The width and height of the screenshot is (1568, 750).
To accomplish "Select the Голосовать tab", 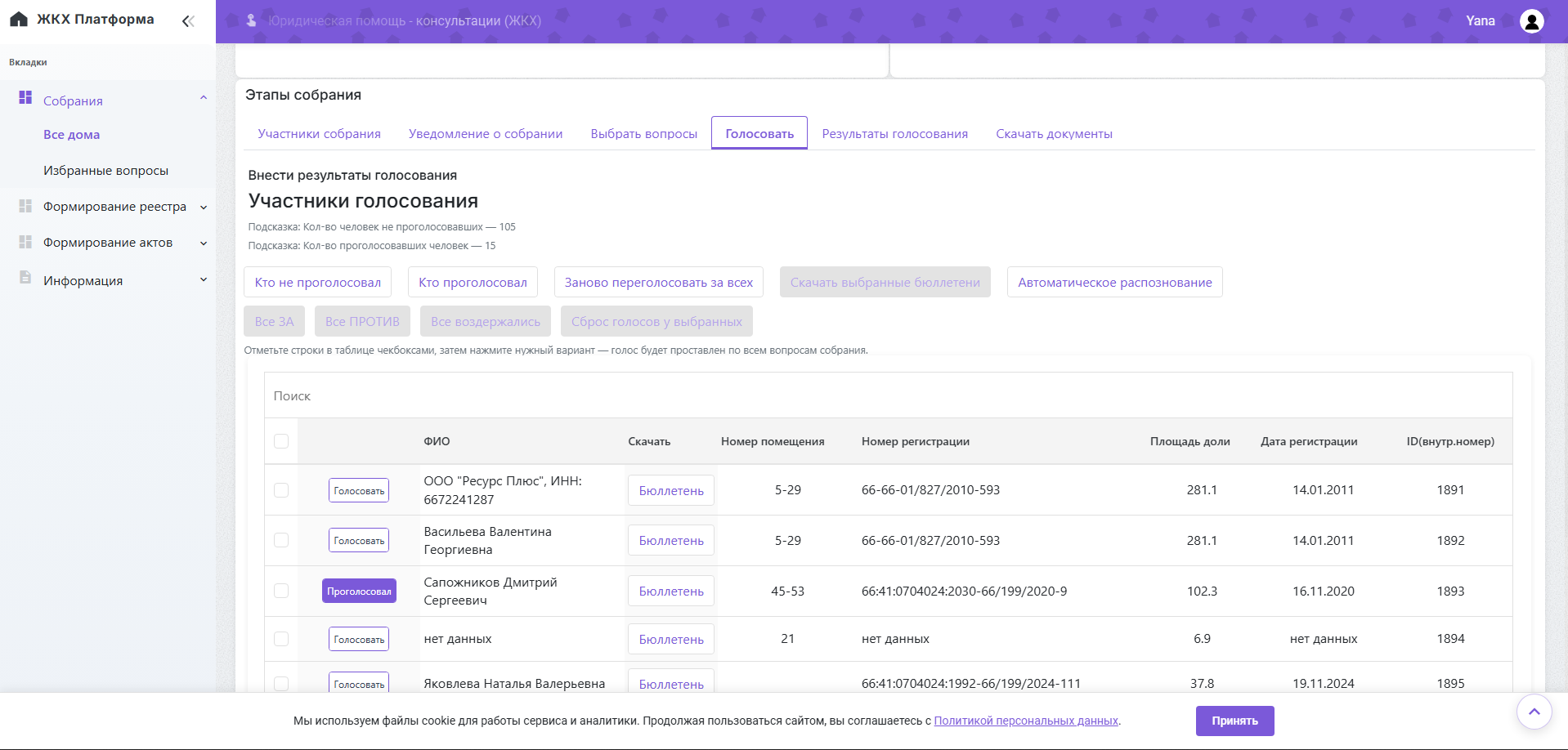I will click(x=759, y=133).
